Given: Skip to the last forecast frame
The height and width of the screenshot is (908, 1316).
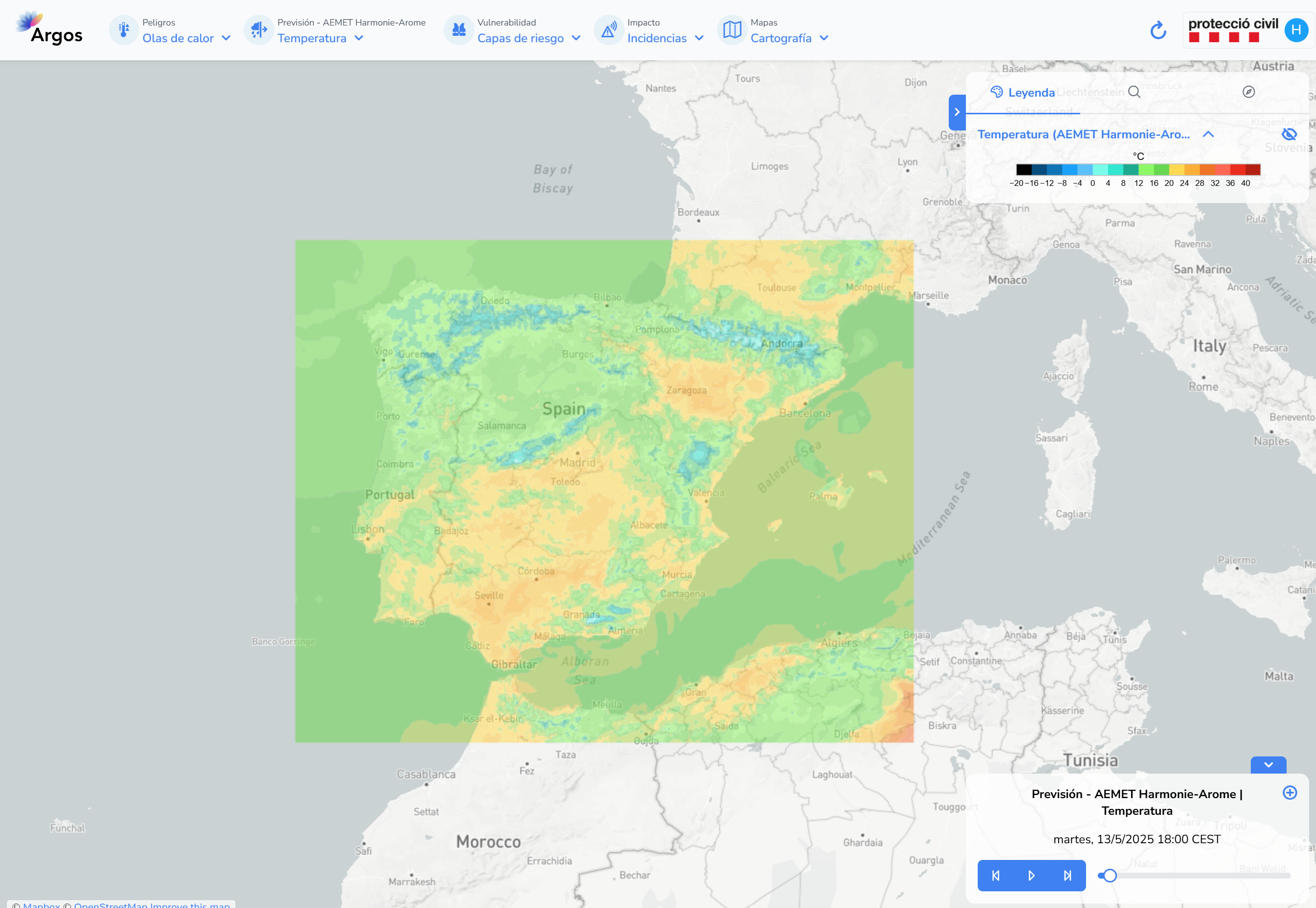Looking at the screenshot, I should 1067,876.
